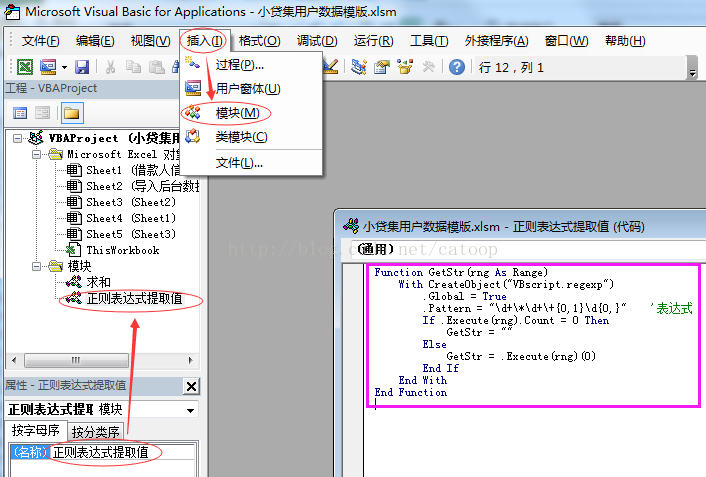Close the Properties pane
Viewport: 706px width, 477px height.
point(191,386)
